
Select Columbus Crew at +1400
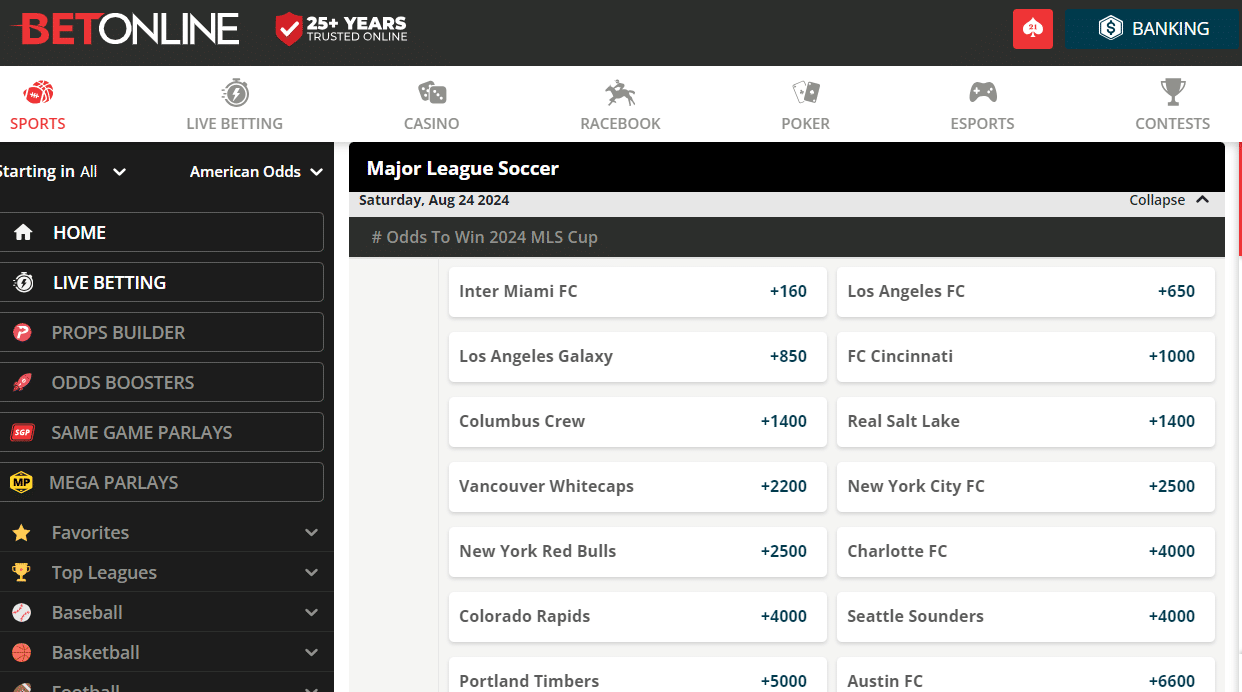(x=638, y=422)
